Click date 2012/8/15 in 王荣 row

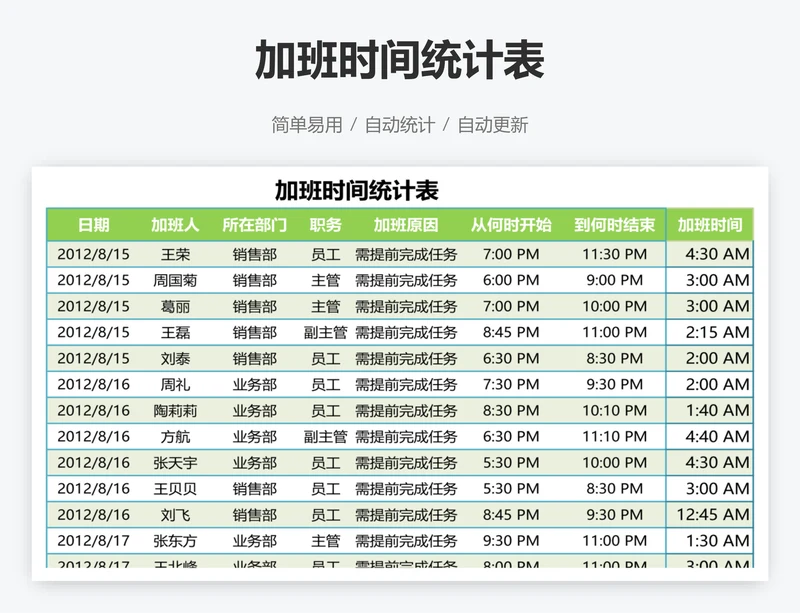[x=93, y=254]
